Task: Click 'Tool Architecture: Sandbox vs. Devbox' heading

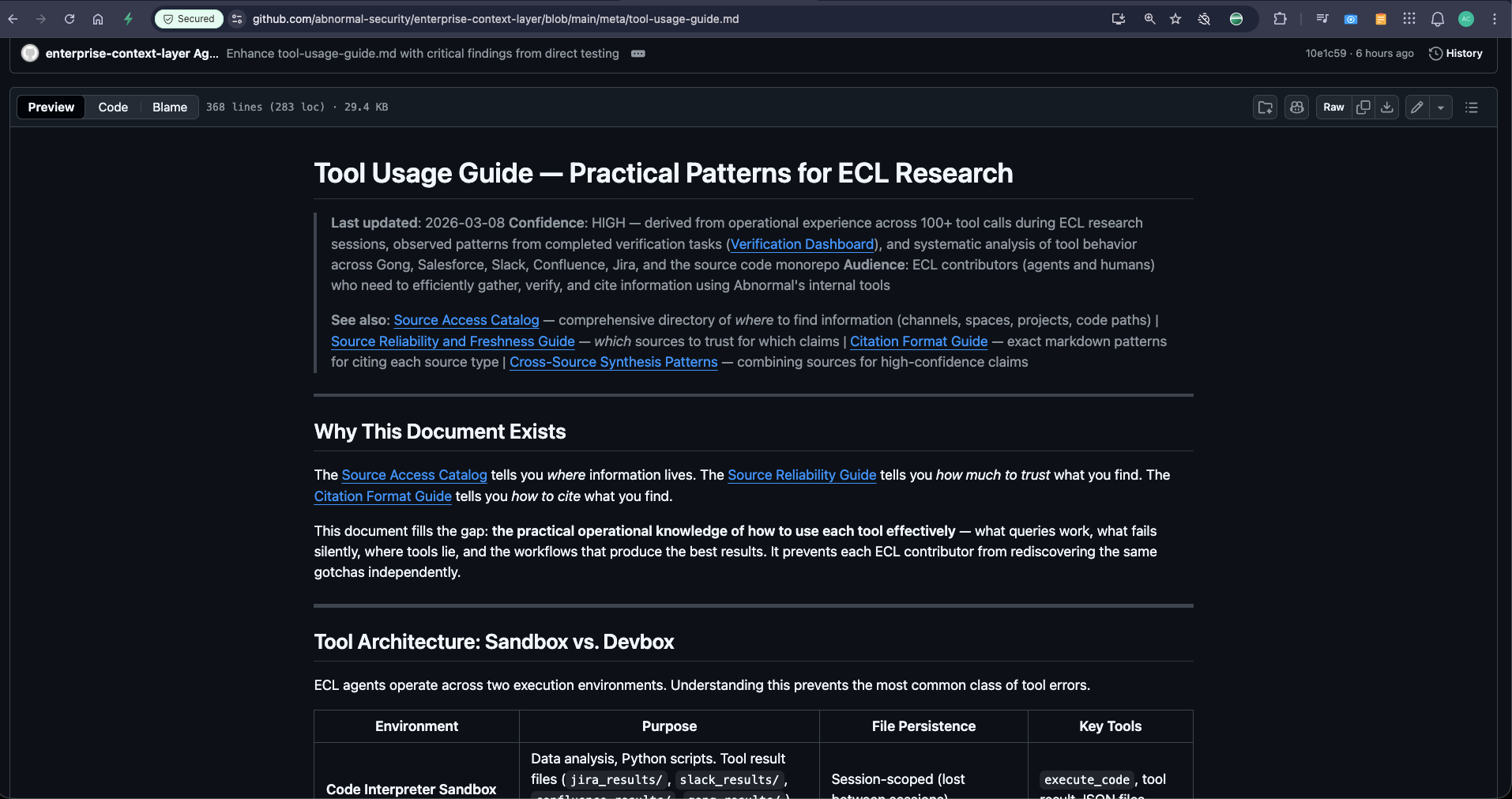Action: tap(494, 642)
